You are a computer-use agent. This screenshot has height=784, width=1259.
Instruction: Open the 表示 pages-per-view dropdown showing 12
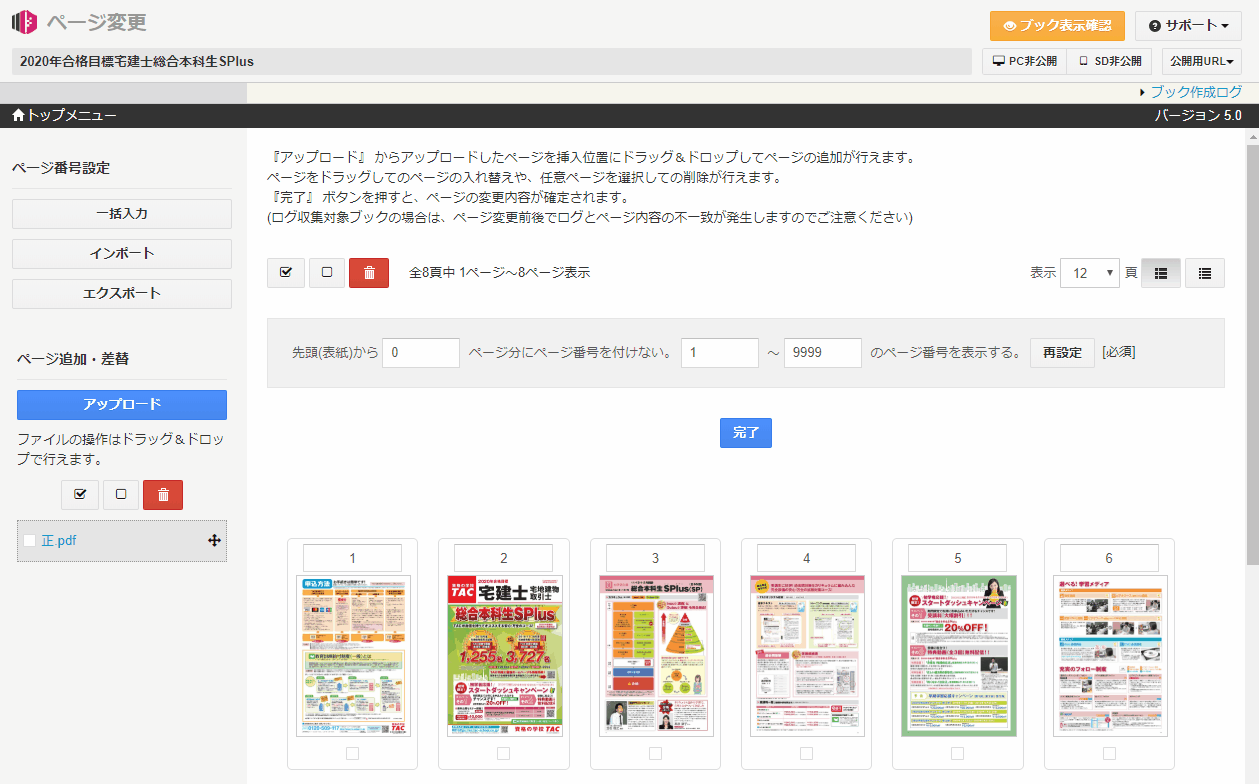pyautogui.click(x=1090, y=273)
